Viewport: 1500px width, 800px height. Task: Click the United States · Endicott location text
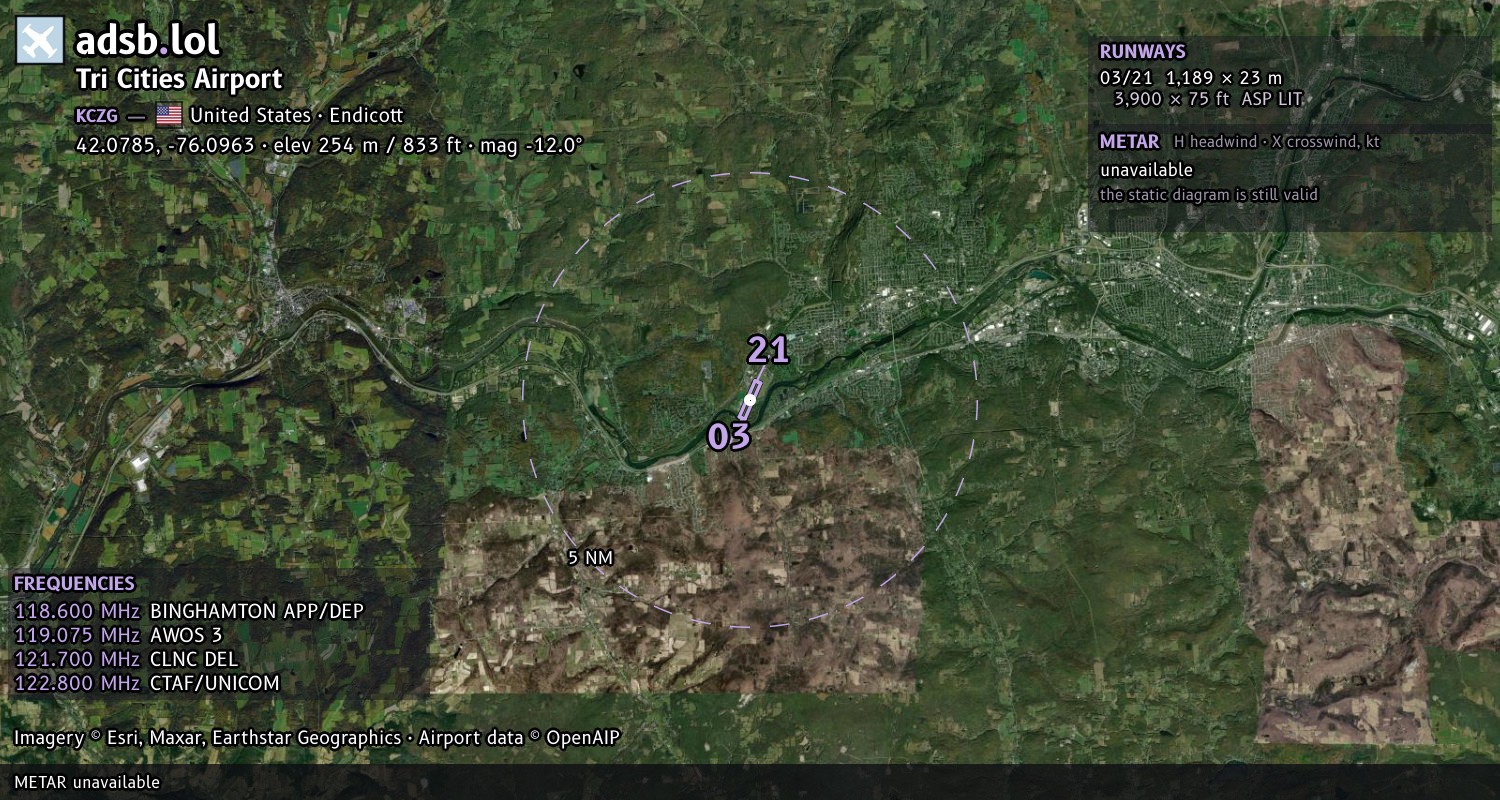[x=296, y=115]
